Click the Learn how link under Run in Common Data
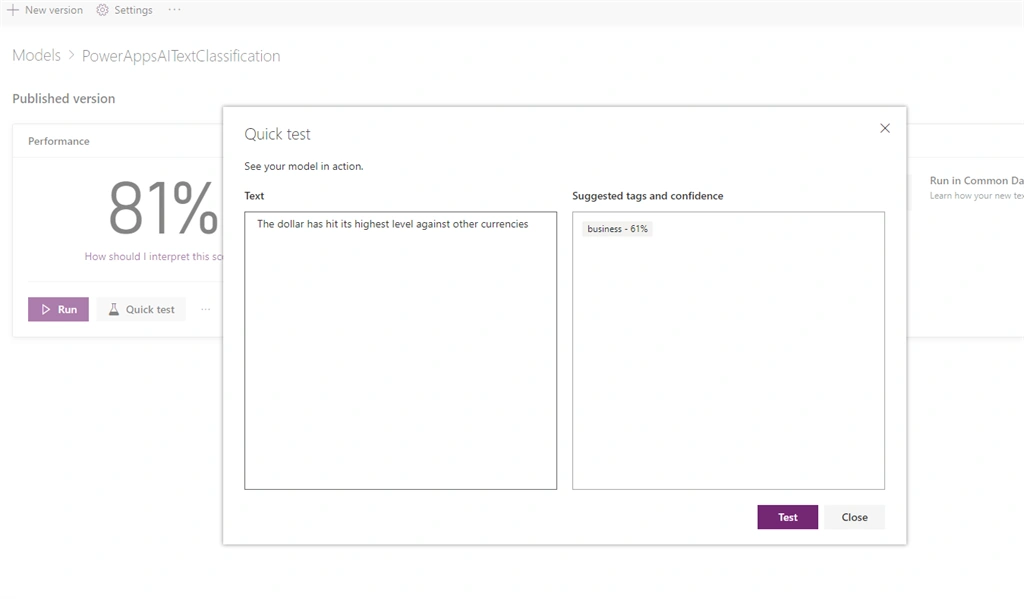1024x599 pixels. 976,196
